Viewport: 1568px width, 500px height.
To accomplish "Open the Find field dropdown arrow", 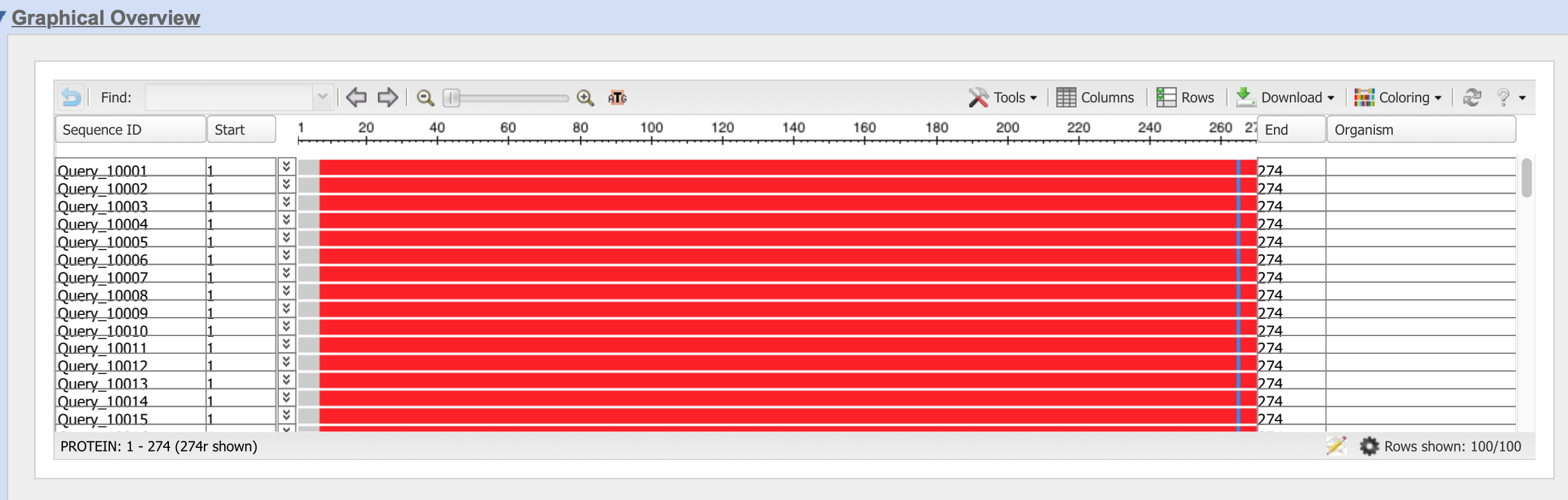I will (323, 97).
